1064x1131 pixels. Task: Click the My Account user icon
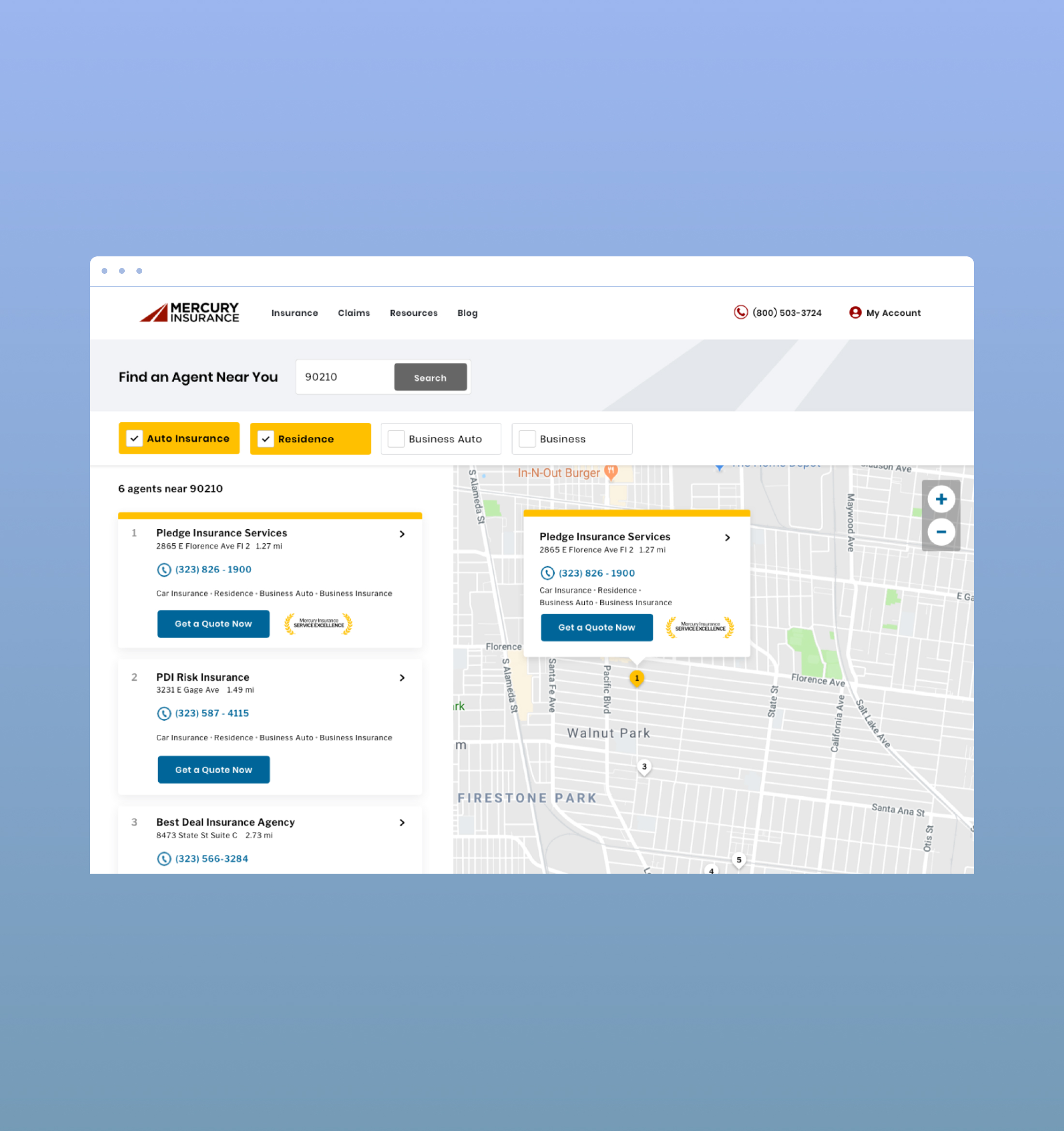(x=855, y=313)
